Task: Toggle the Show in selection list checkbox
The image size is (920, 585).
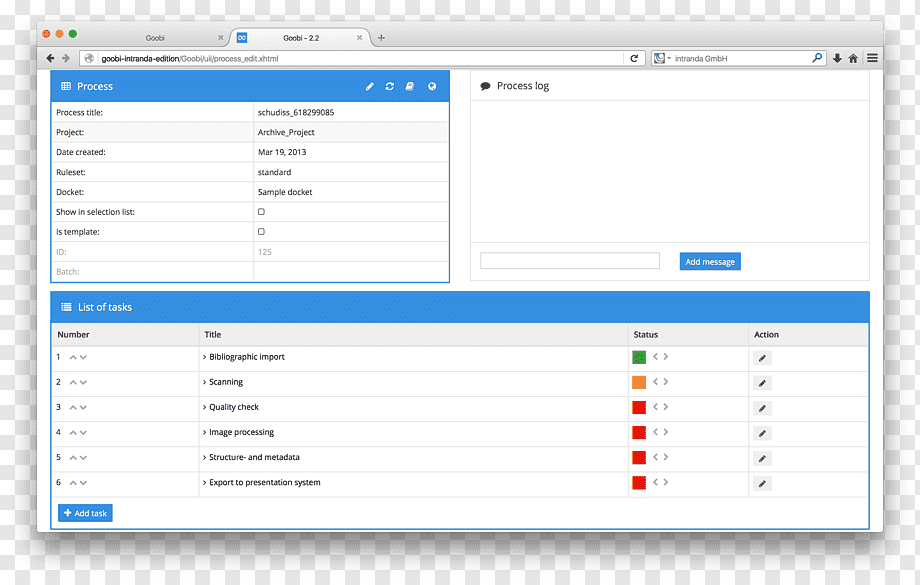Action: [261, 211]
